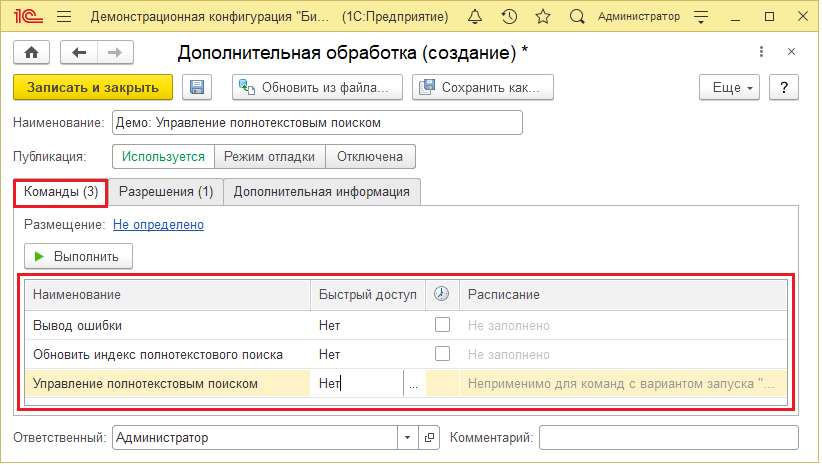Click the Комментарий input field
The image size is (822, 465).
coord(669,437)
